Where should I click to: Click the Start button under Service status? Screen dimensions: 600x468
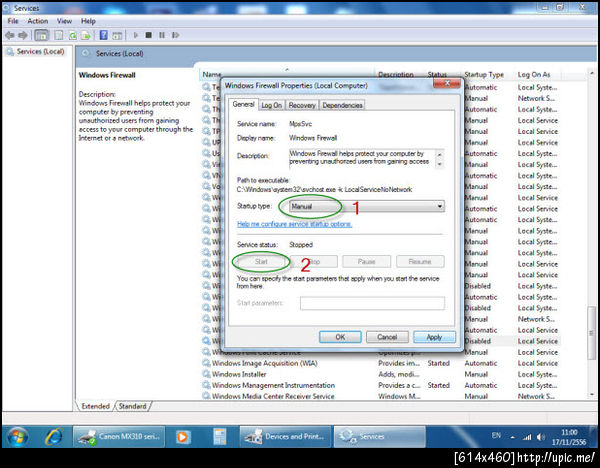pyautogui.click(x=261, y=262)
